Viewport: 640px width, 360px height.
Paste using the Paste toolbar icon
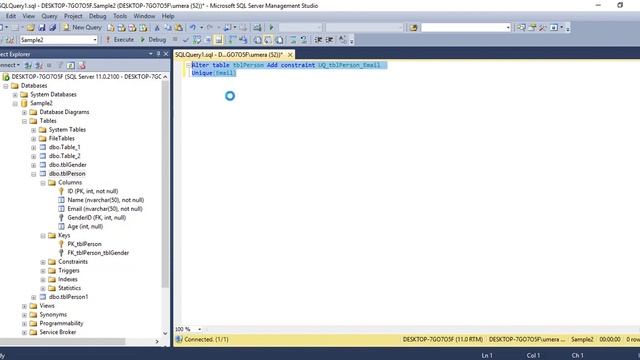179,28
